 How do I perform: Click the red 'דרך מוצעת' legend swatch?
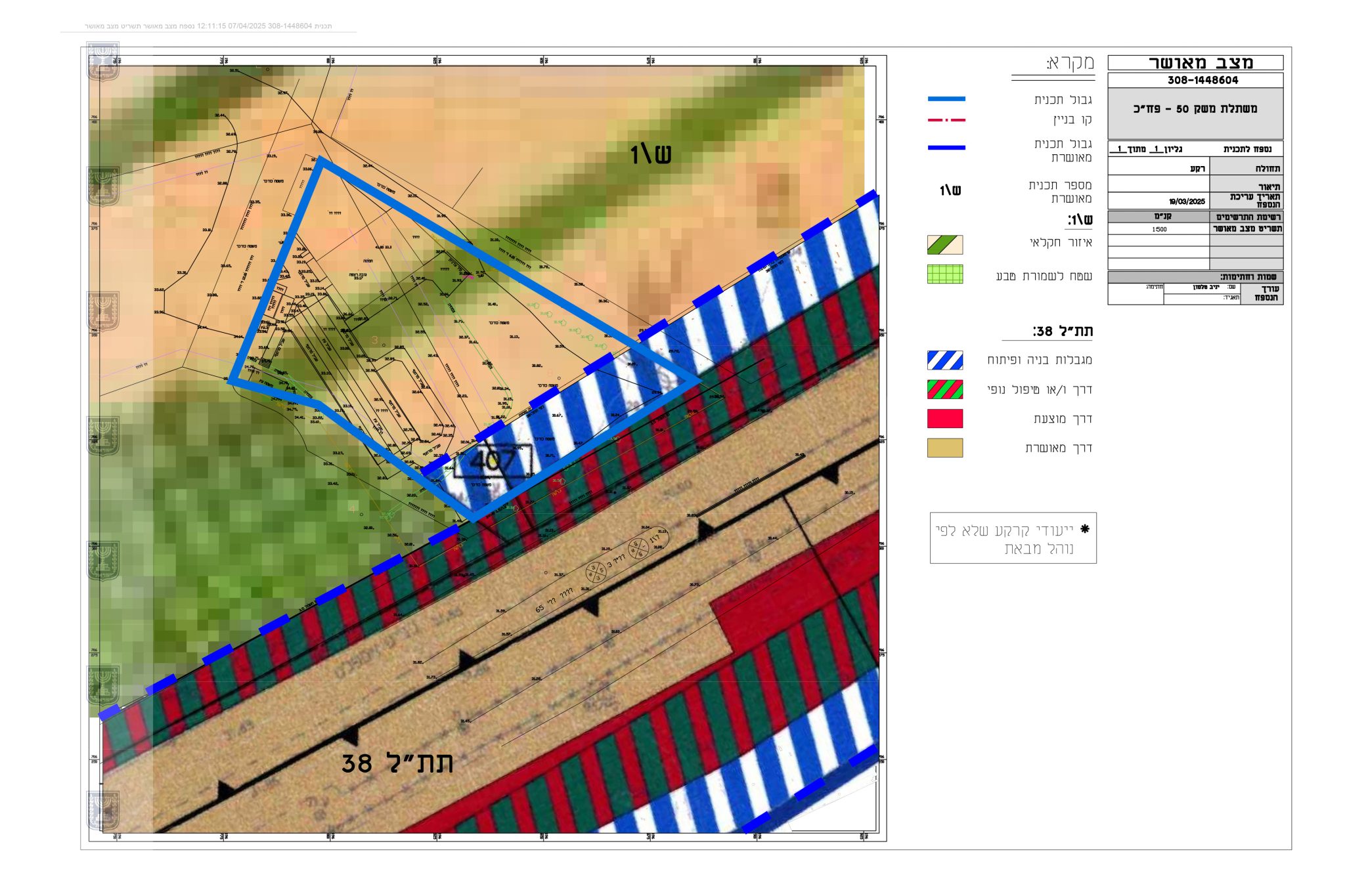coord(944,419)
